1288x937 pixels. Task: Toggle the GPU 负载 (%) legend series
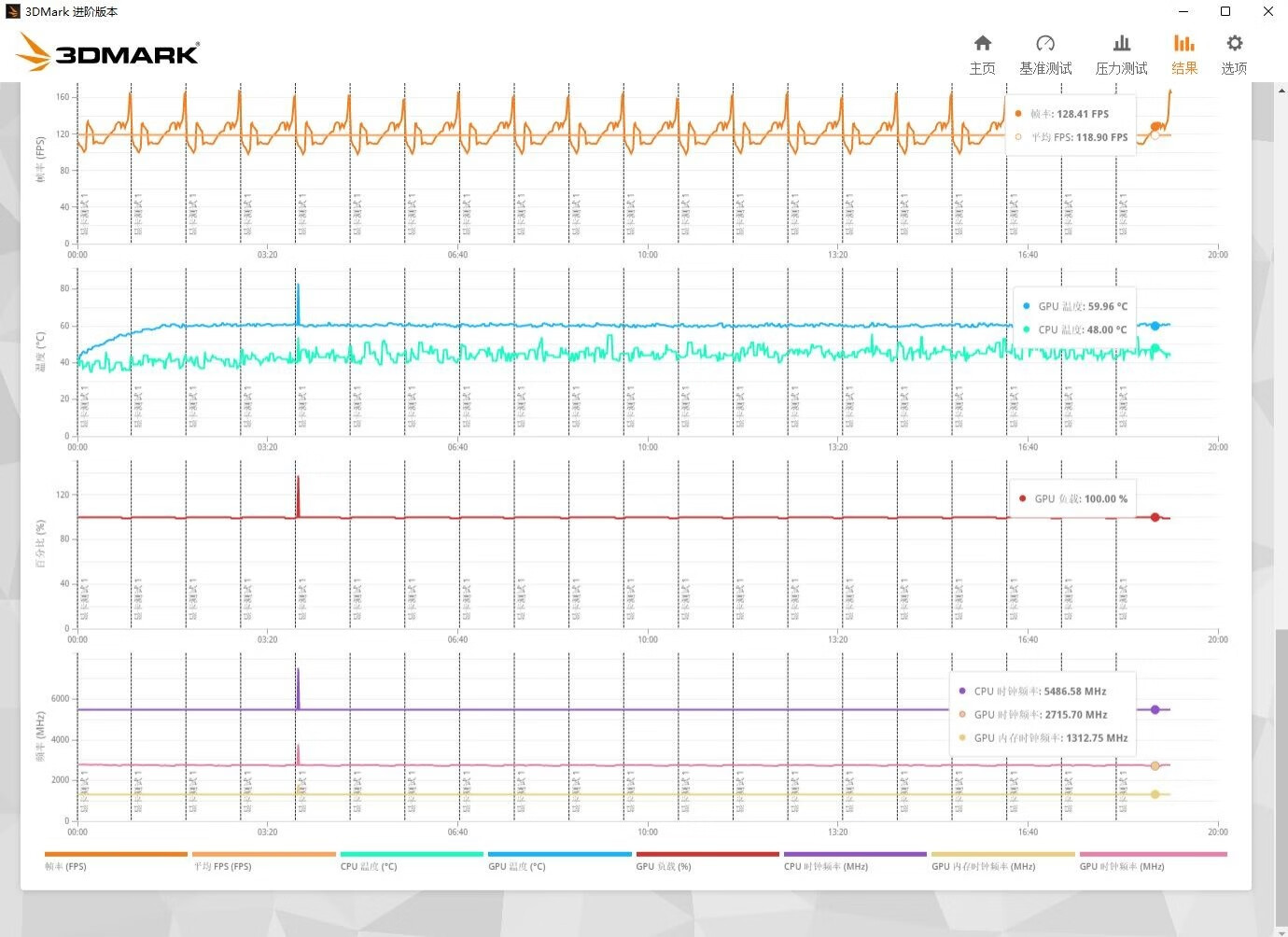coord(707,860)
